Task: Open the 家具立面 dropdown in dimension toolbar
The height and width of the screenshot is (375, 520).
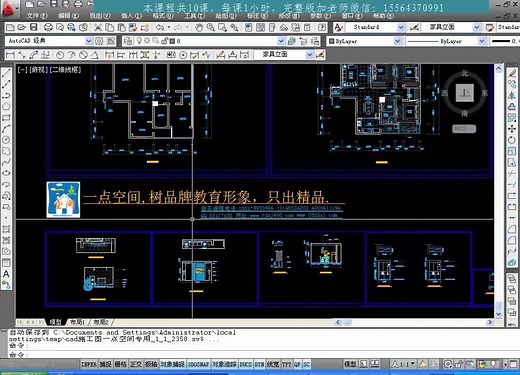Action: pyautogui.click(x=310, y=55)
